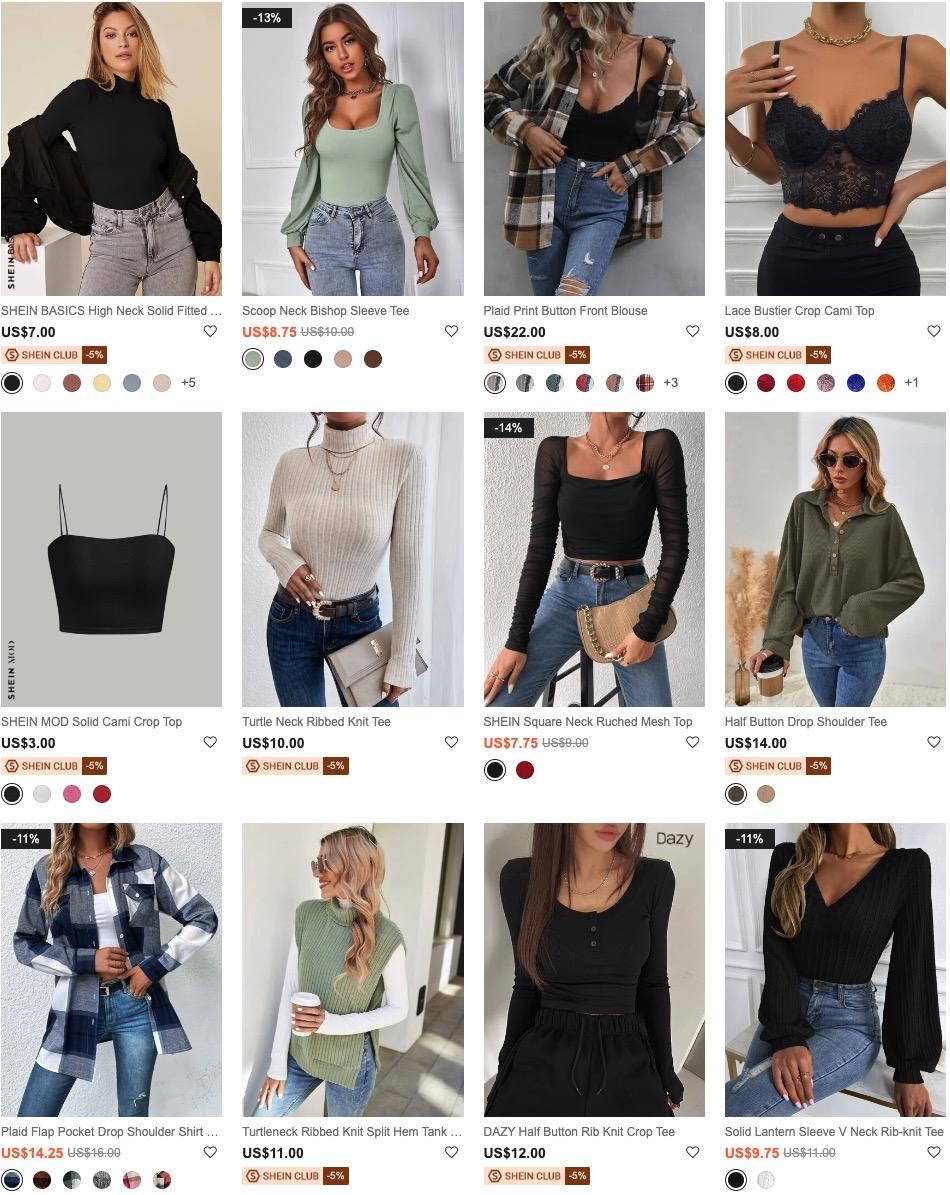Select tan swatch for Half Button Drop Shoulder Tee
Image resolution: width=950 pixels, height=1195 pixels.
tap(766, 794)
